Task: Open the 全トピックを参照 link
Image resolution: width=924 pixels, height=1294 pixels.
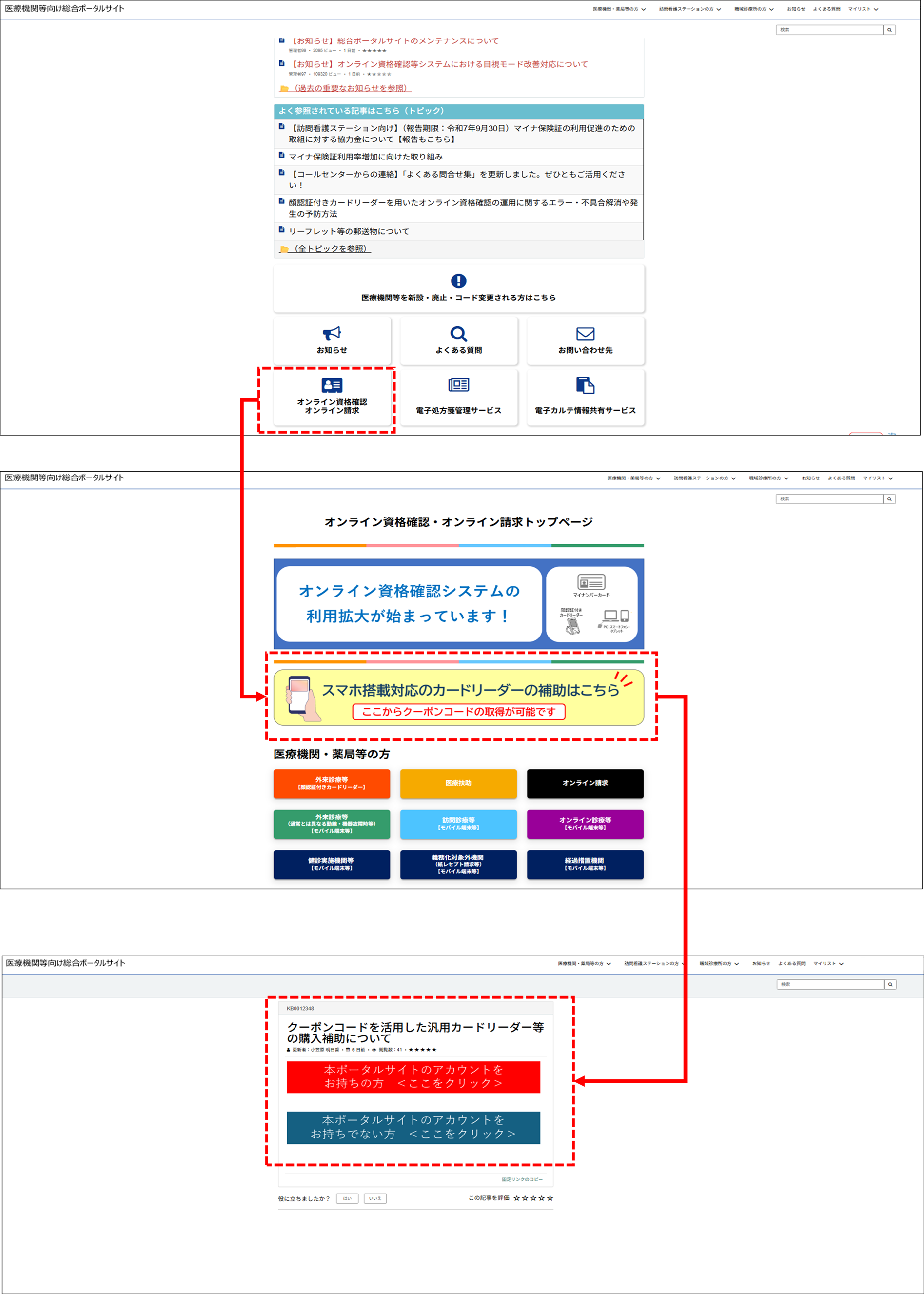Action: pos(332,249)
